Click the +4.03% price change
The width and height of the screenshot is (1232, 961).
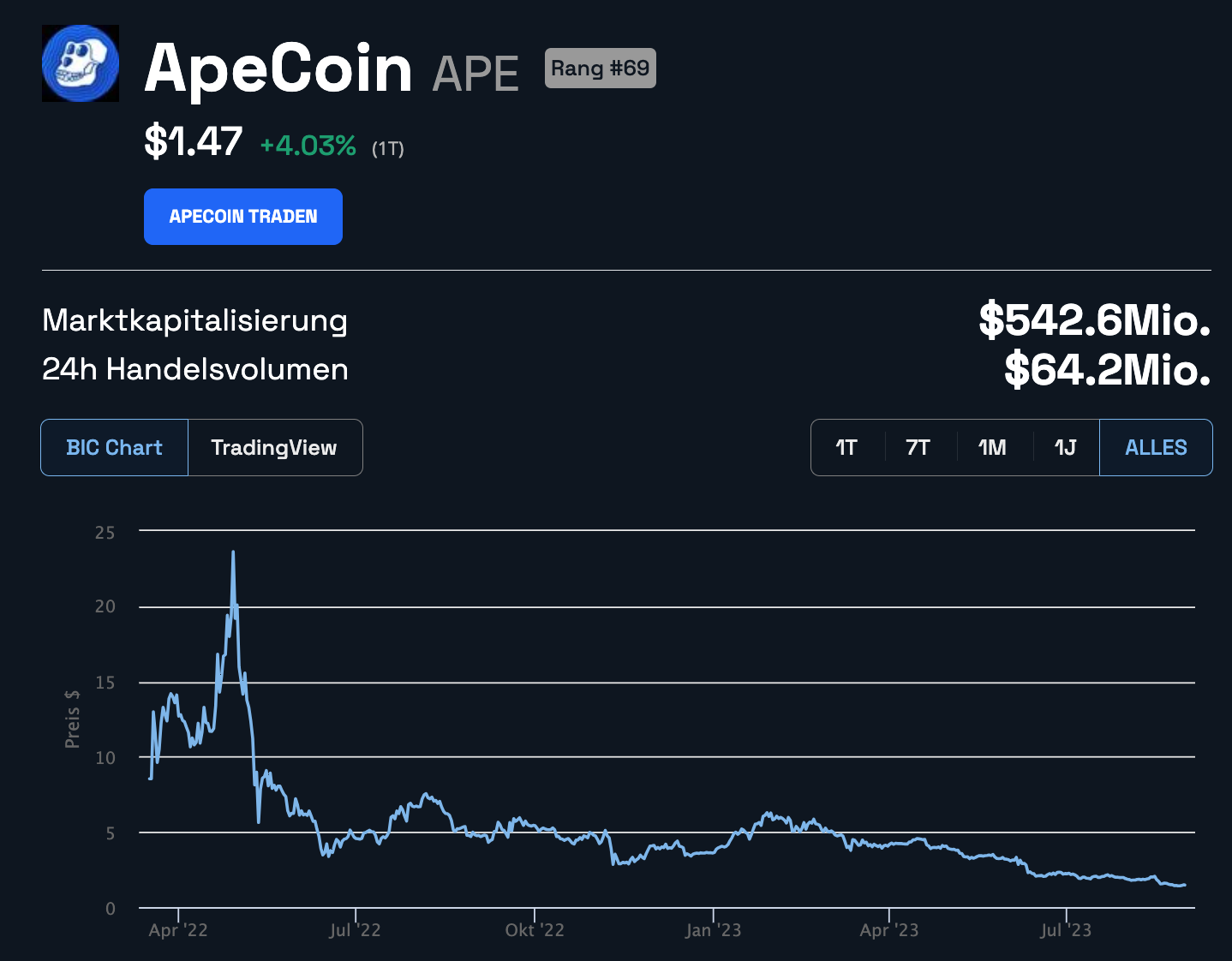308,146
